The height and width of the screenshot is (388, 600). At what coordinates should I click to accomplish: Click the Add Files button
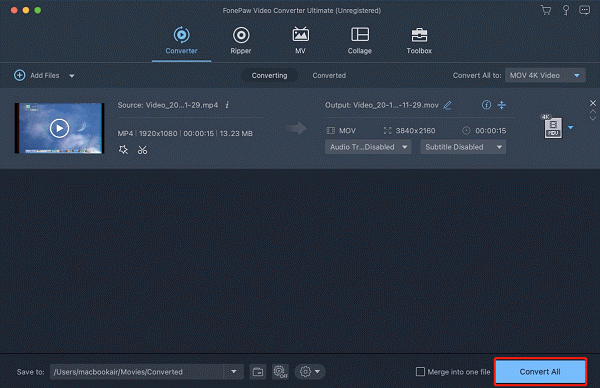pos(37,75)
